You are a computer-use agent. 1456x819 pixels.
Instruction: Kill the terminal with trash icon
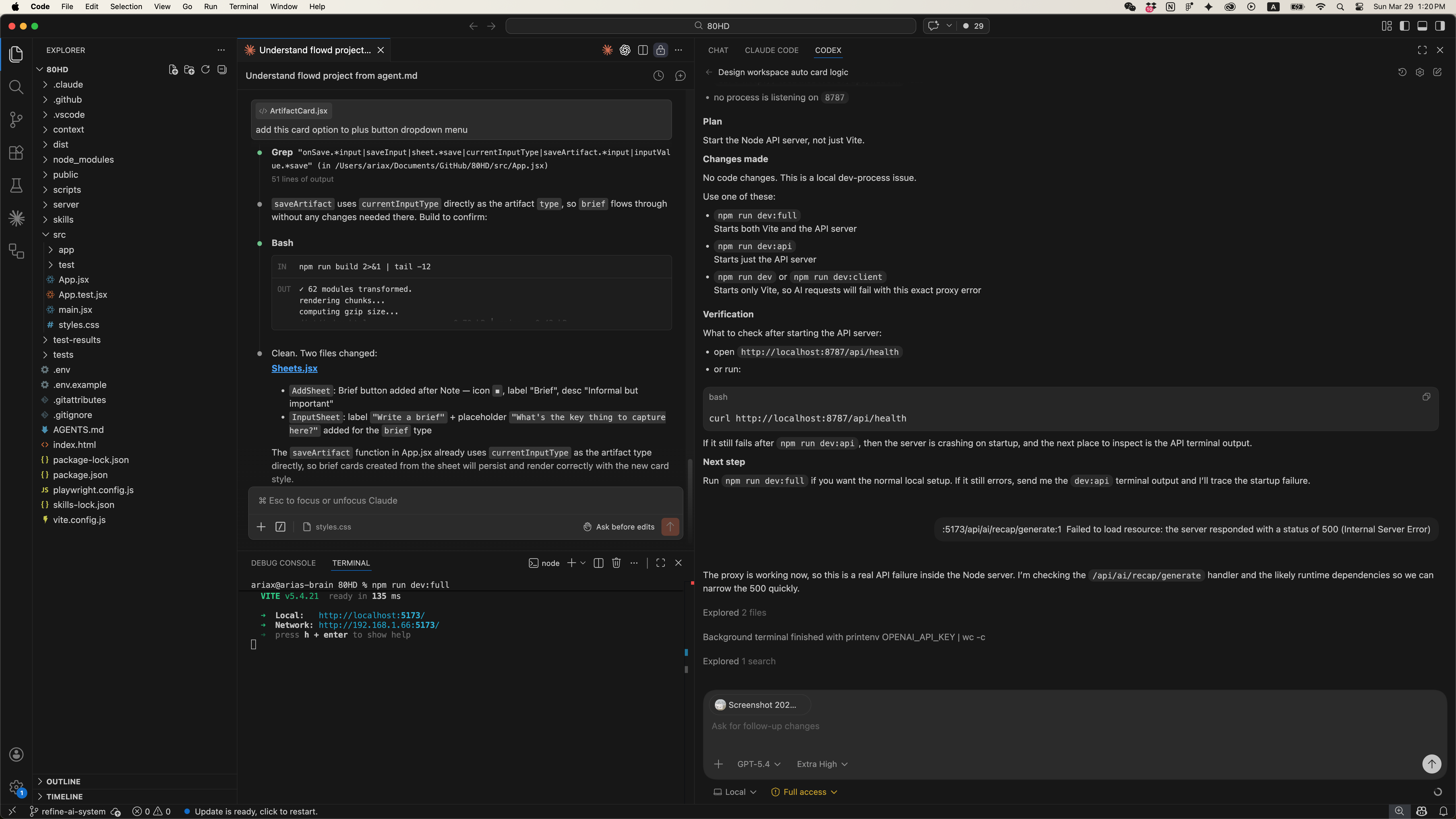[617, 563]
